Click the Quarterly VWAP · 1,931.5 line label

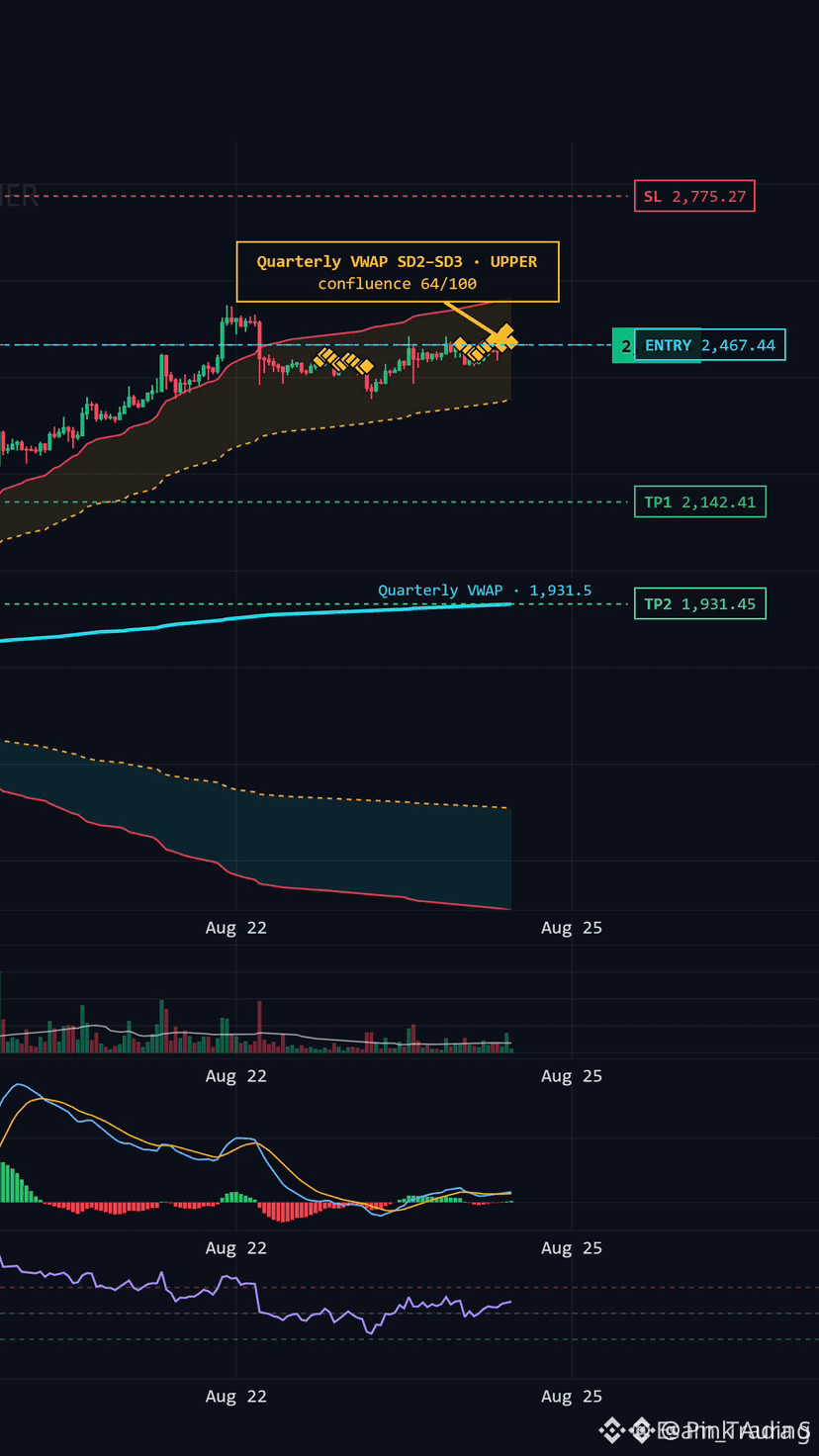[x=485, y=591]
